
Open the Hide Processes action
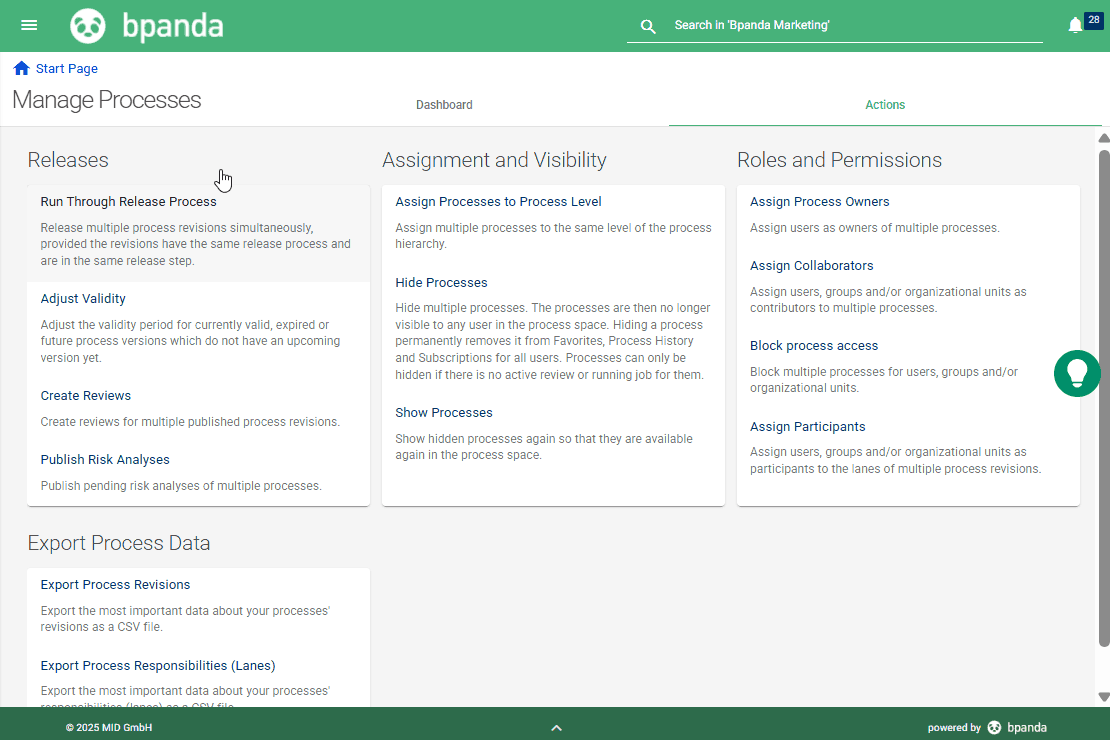441,282
